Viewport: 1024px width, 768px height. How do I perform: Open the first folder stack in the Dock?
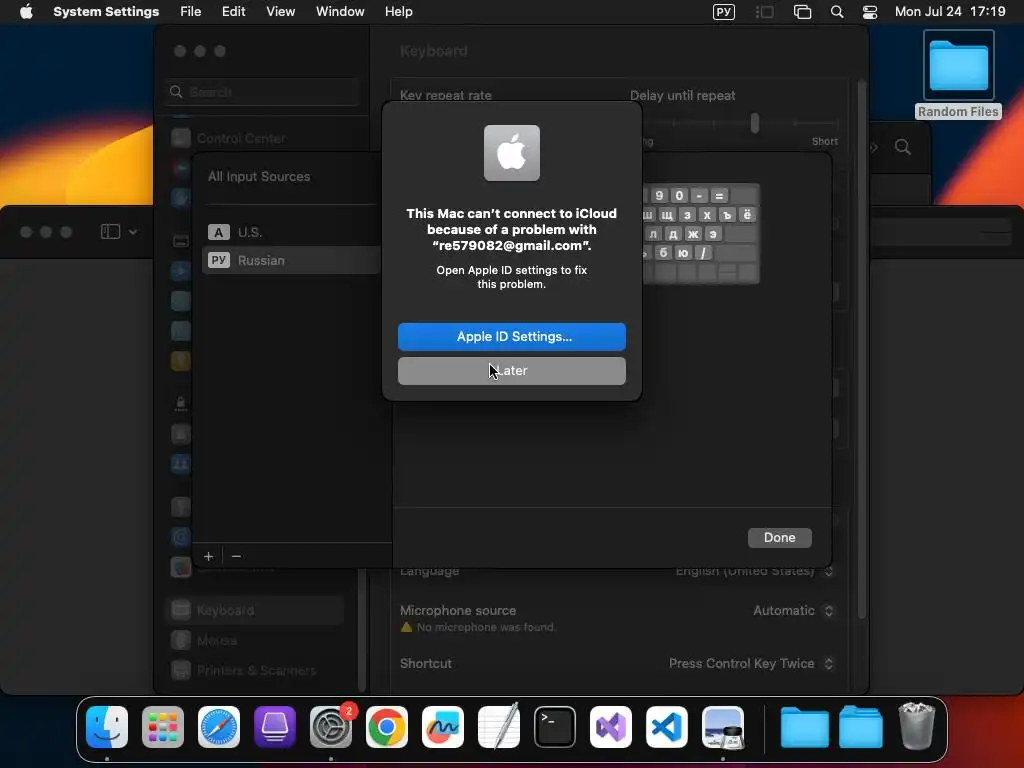click(x=805, y=727)
